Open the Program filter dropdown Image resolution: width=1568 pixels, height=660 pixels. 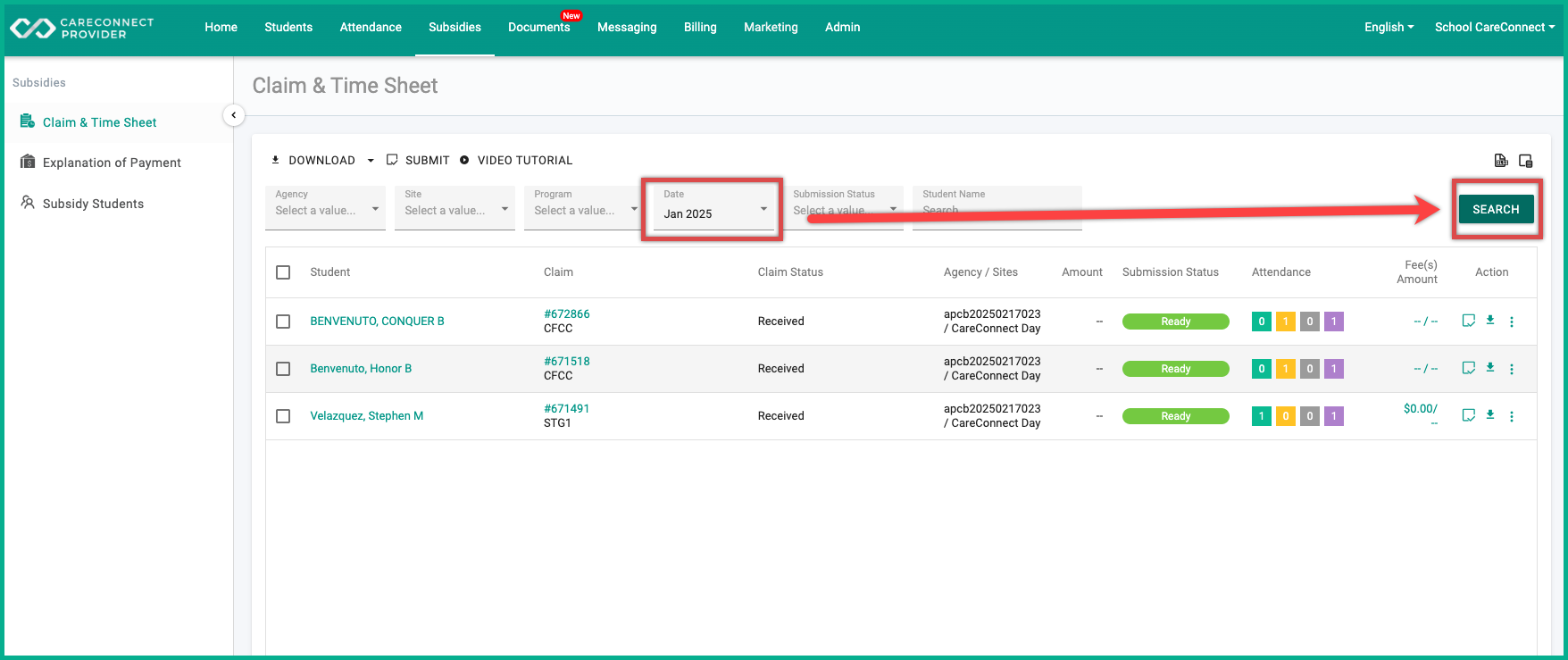582,208
